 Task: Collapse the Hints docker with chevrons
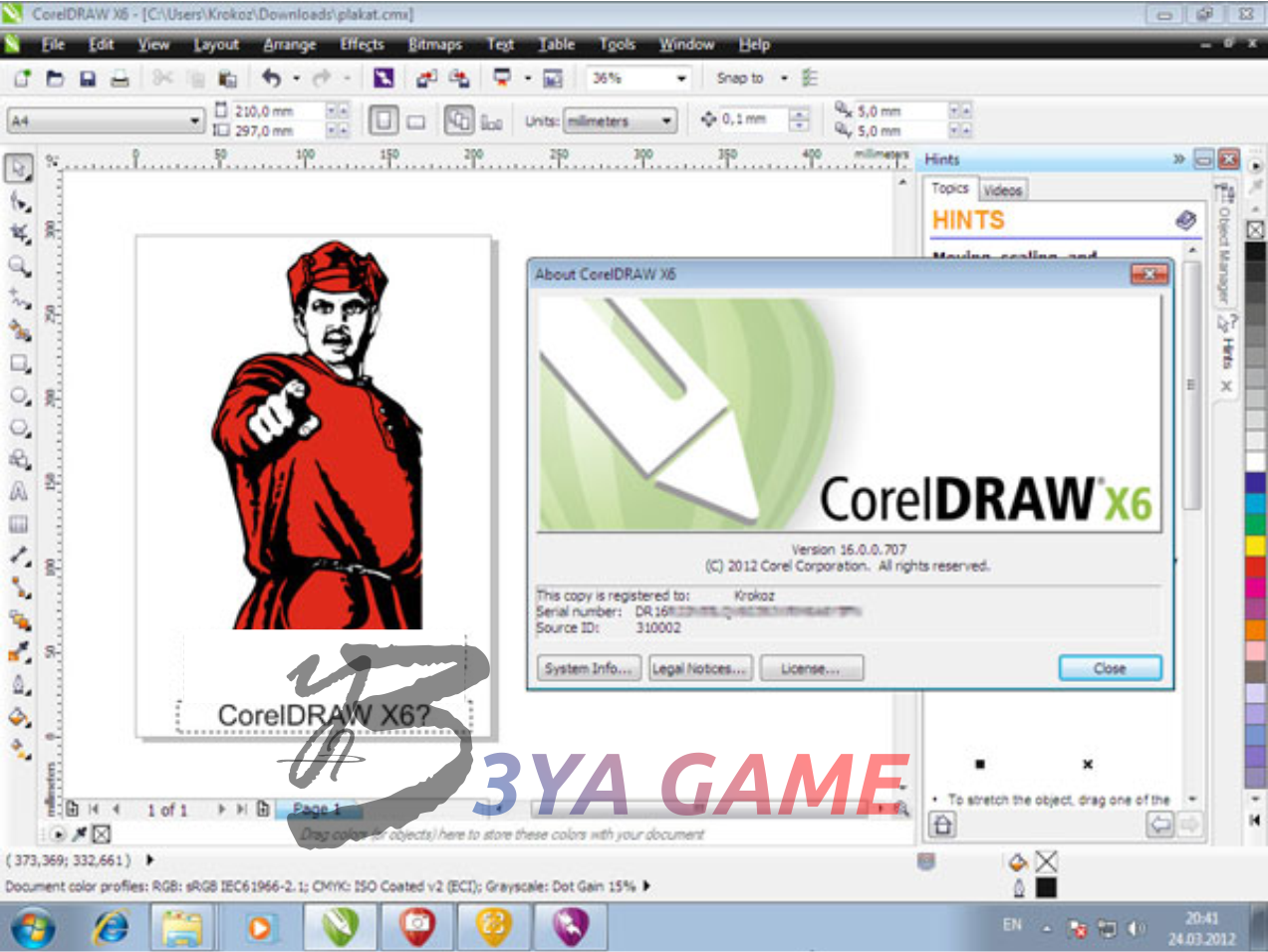point(1178,158)
